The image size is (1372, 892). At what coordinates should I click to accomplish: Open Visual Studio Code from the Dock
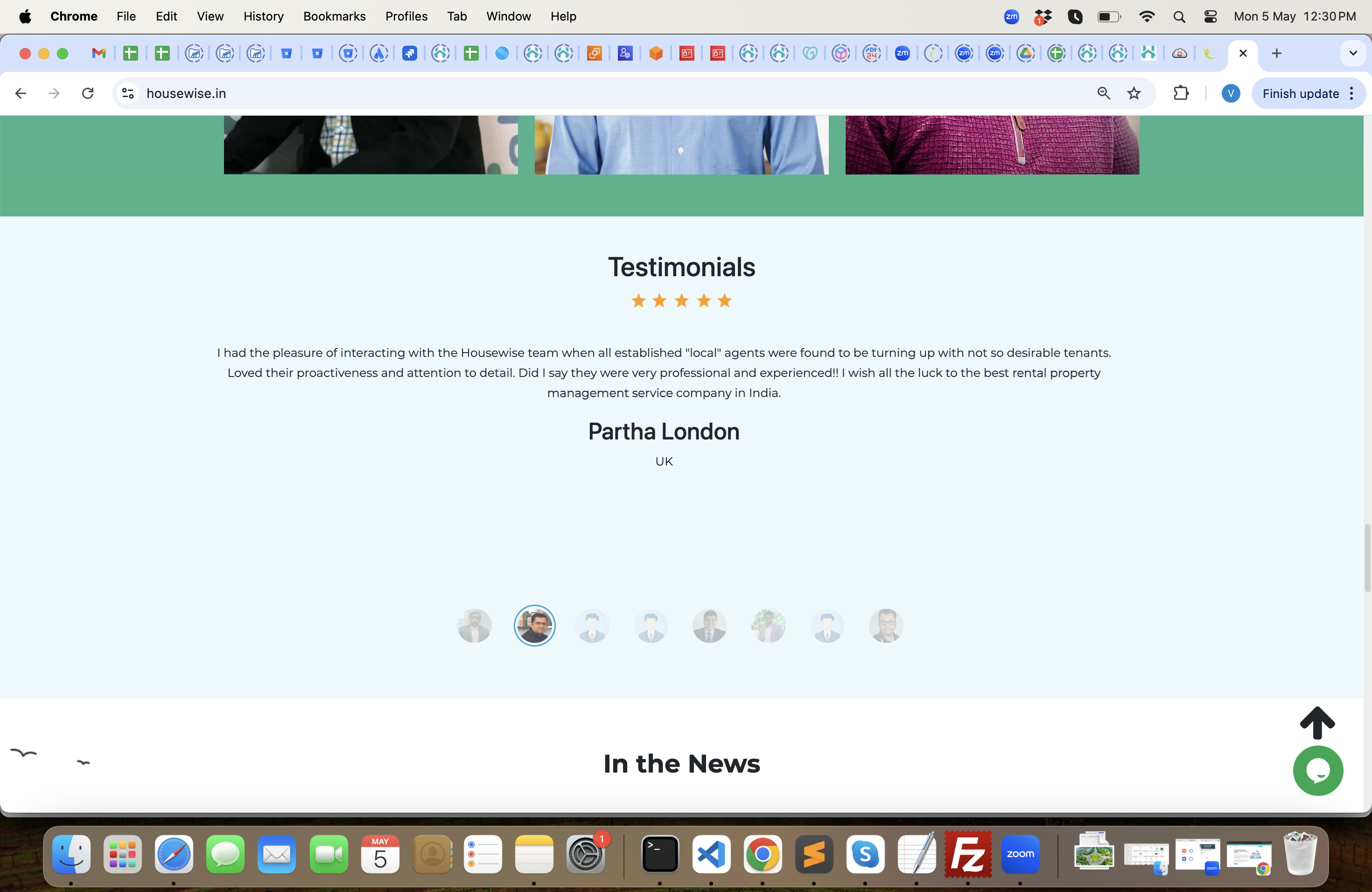click(x=711, y=854)
